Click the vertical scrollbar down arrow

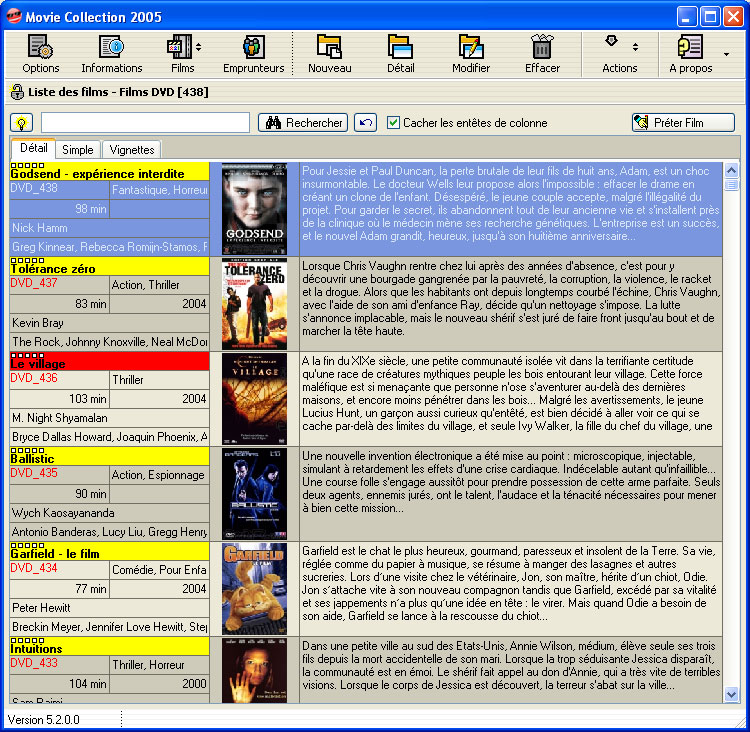(731, 693)
